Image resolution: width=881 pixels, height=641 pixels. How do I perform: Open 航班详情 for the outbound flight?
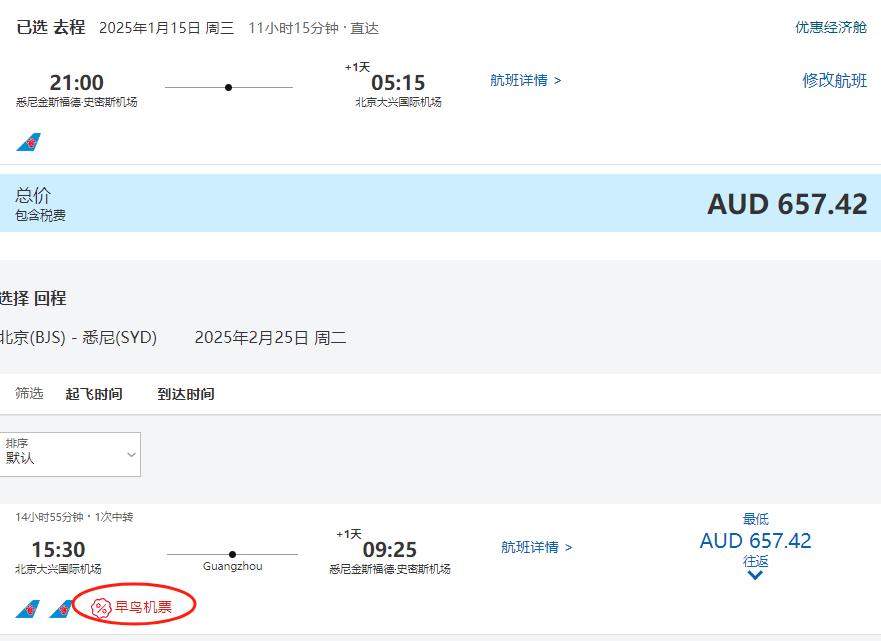pos(525,80)
